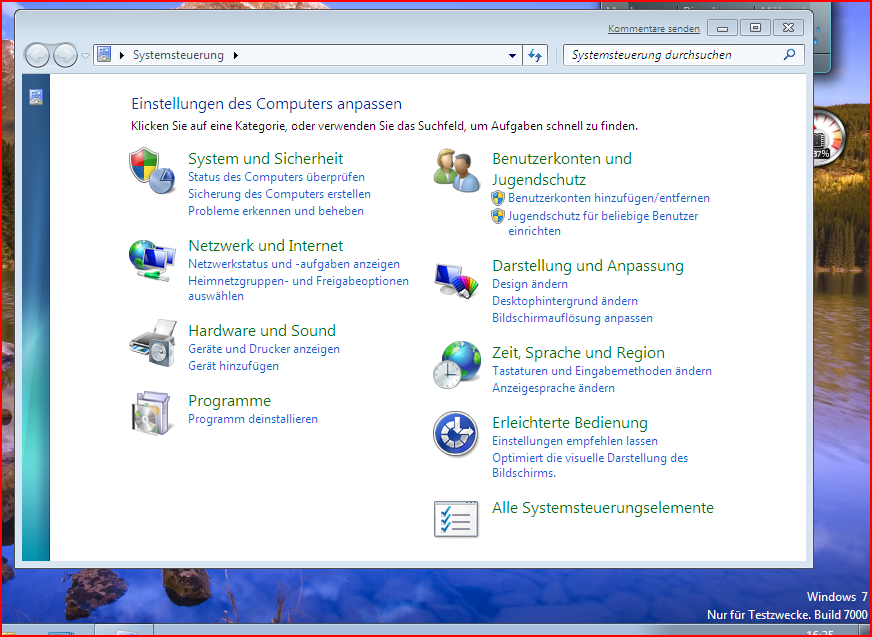
Task: Open Benutzerkonten und Jugendschutz people icon
Action: (457, 170)
